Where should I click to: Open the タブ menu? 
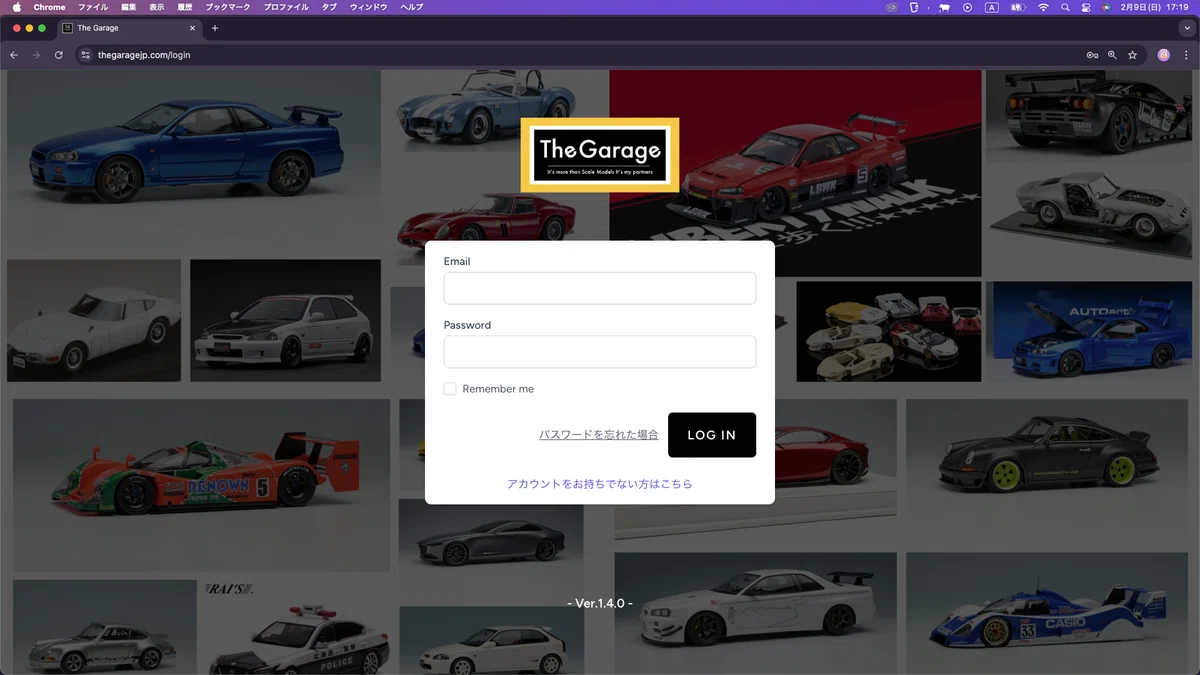point(330,7)
